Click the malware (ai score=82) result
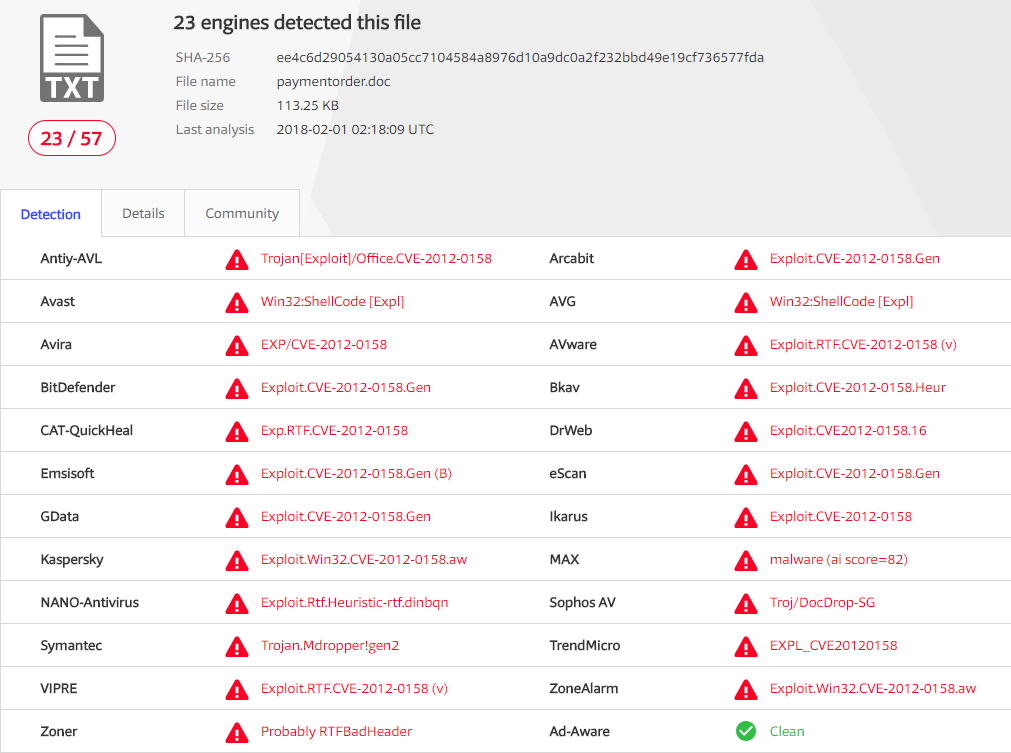 click(839, 559)
